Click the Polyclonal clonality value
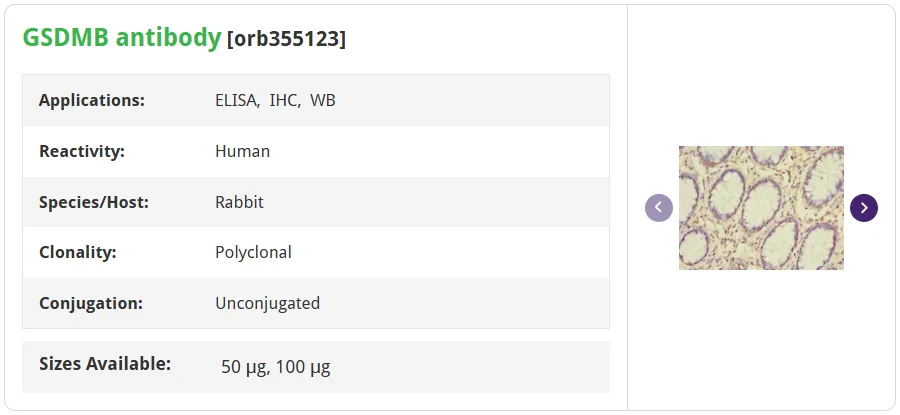 tap(253, 253)
